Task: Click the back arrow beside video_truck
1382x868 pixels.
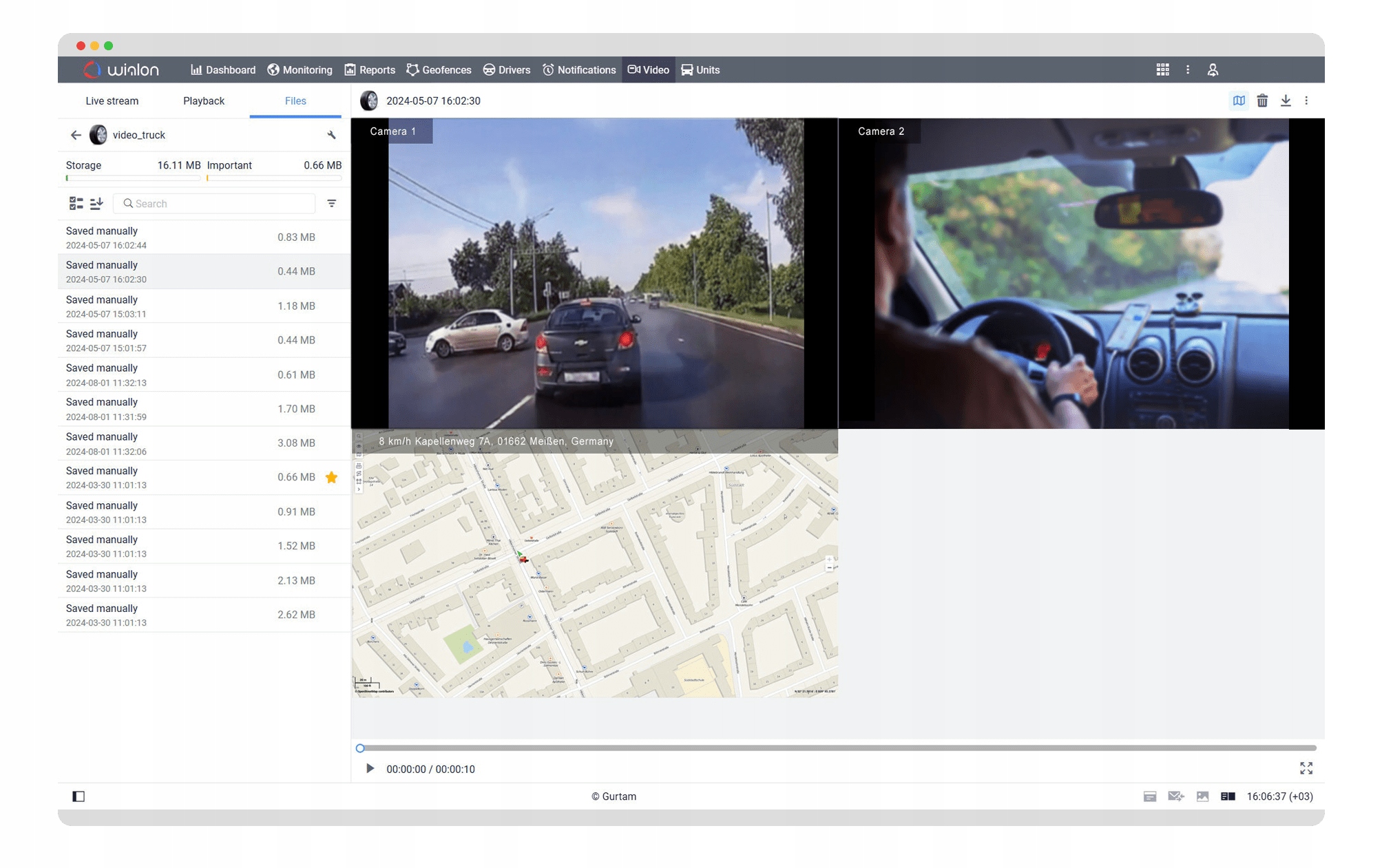Action: click(x=76, y=135)
